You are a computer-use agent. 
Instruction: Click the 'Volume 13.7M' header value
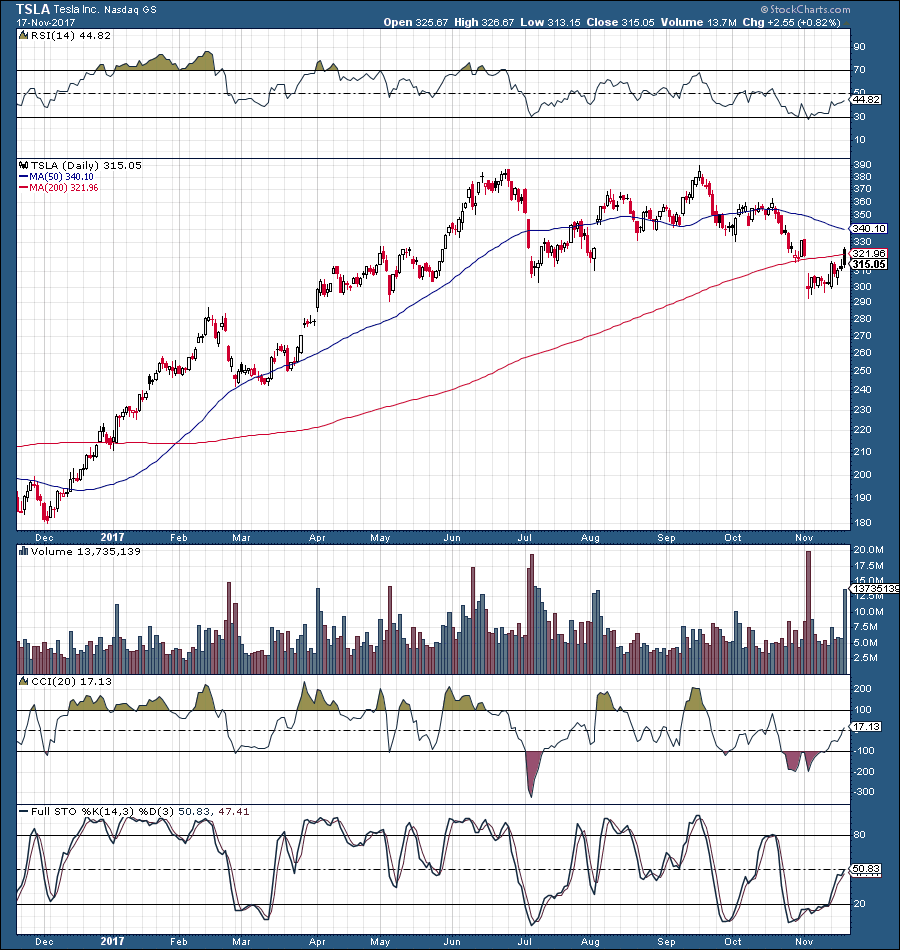tap(698, 22)
